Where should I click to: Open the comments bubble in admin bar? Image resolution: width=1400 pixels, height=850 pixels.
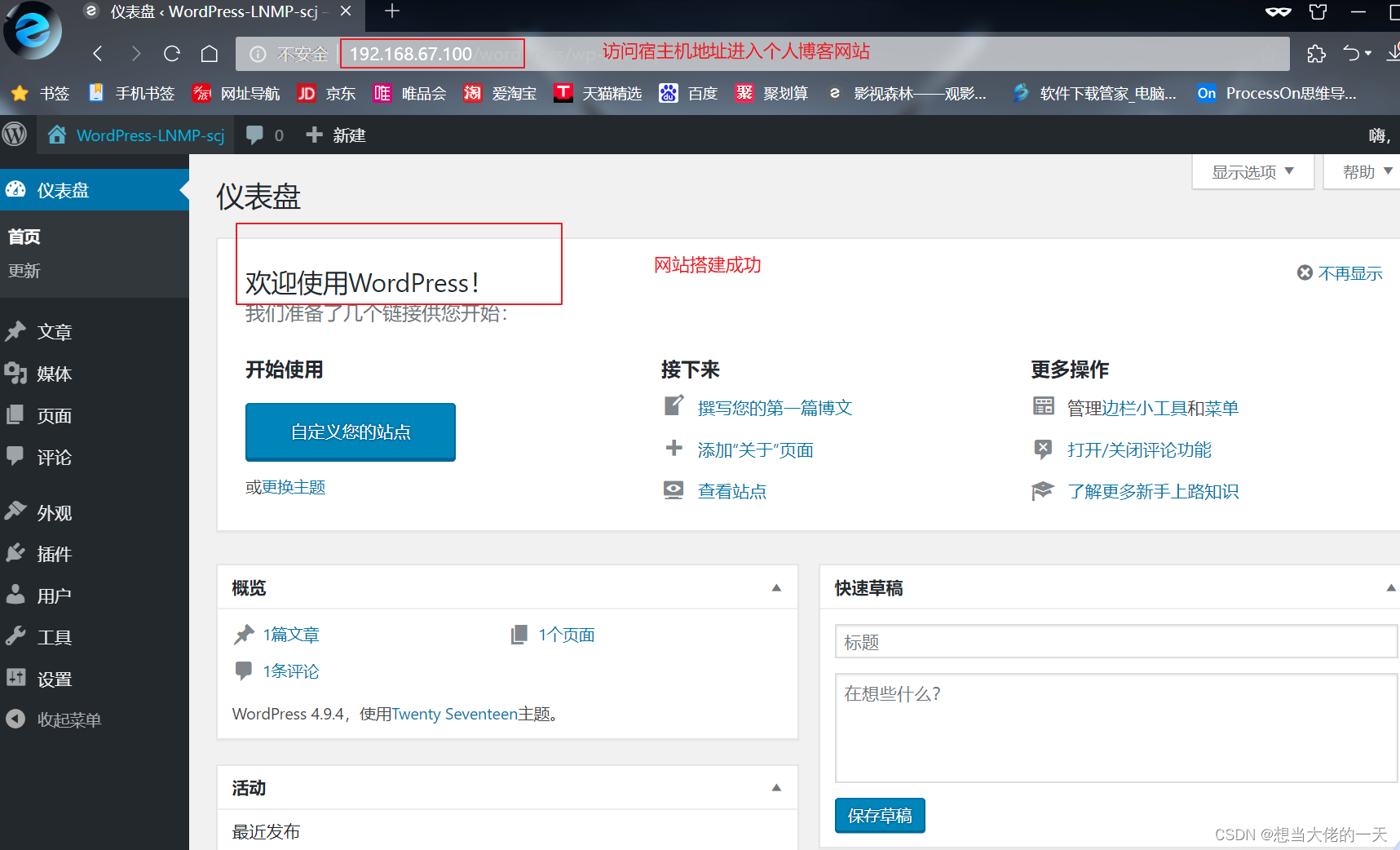pos(265,135)
